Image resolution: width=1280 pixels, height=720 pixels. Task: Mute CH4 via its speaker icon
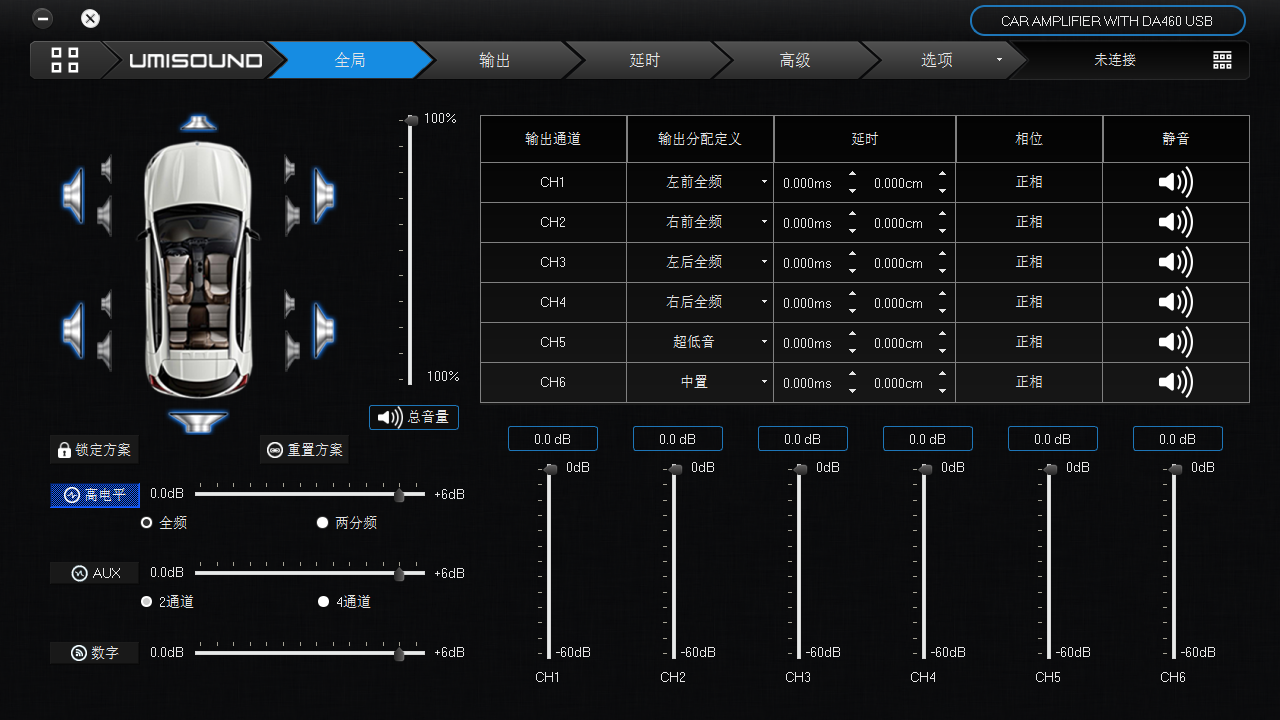(1176, 302)
